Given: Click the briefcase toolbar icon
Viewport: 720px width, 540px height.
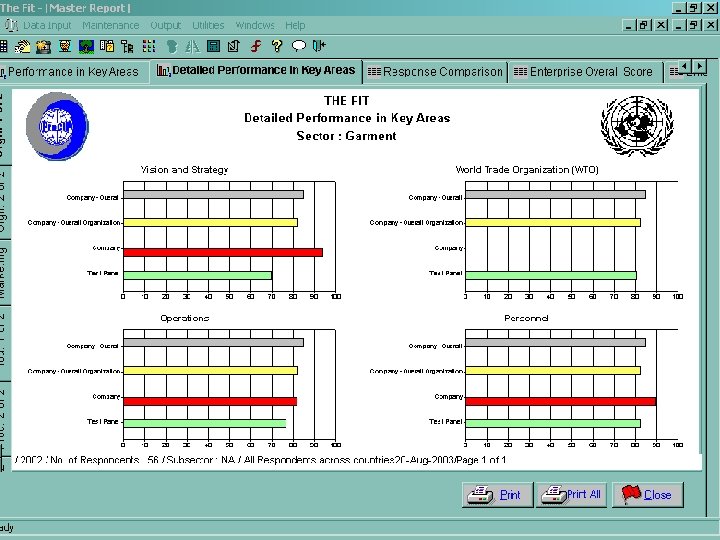Looking at the screenshot, I should 44,46.
